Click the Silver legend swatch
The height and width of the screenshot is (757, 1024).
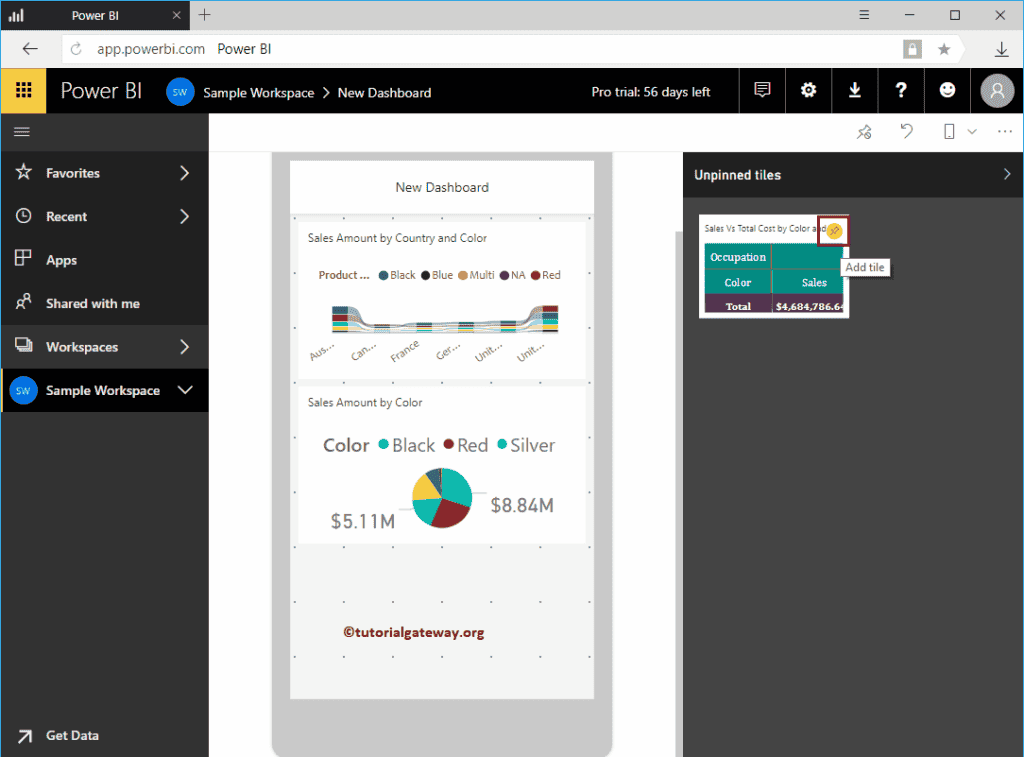(x=502, y=444)
